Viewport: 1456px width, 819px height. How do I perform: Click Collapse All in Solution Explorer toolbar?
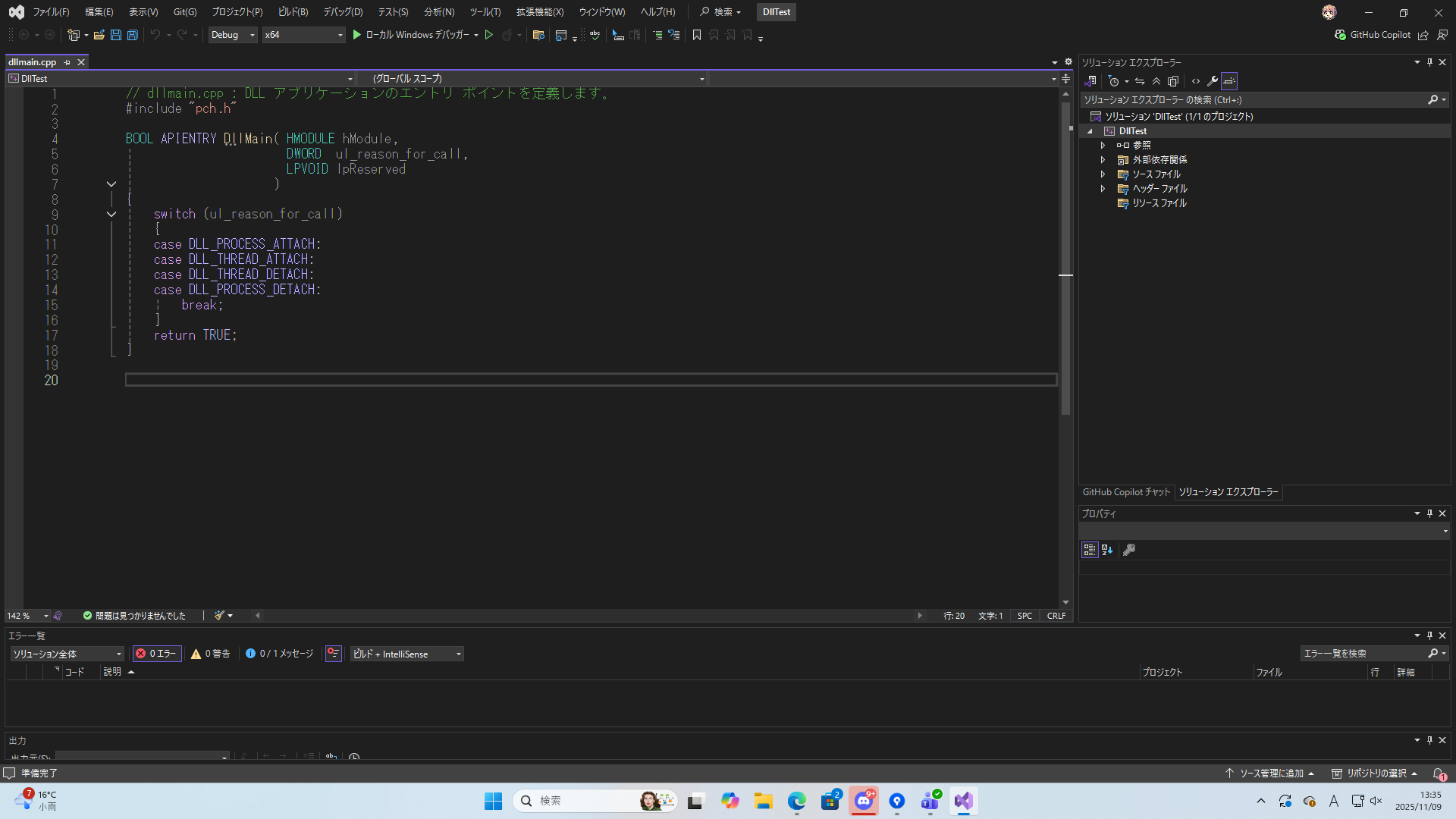pyautogui.click(x=1156, y=81)
